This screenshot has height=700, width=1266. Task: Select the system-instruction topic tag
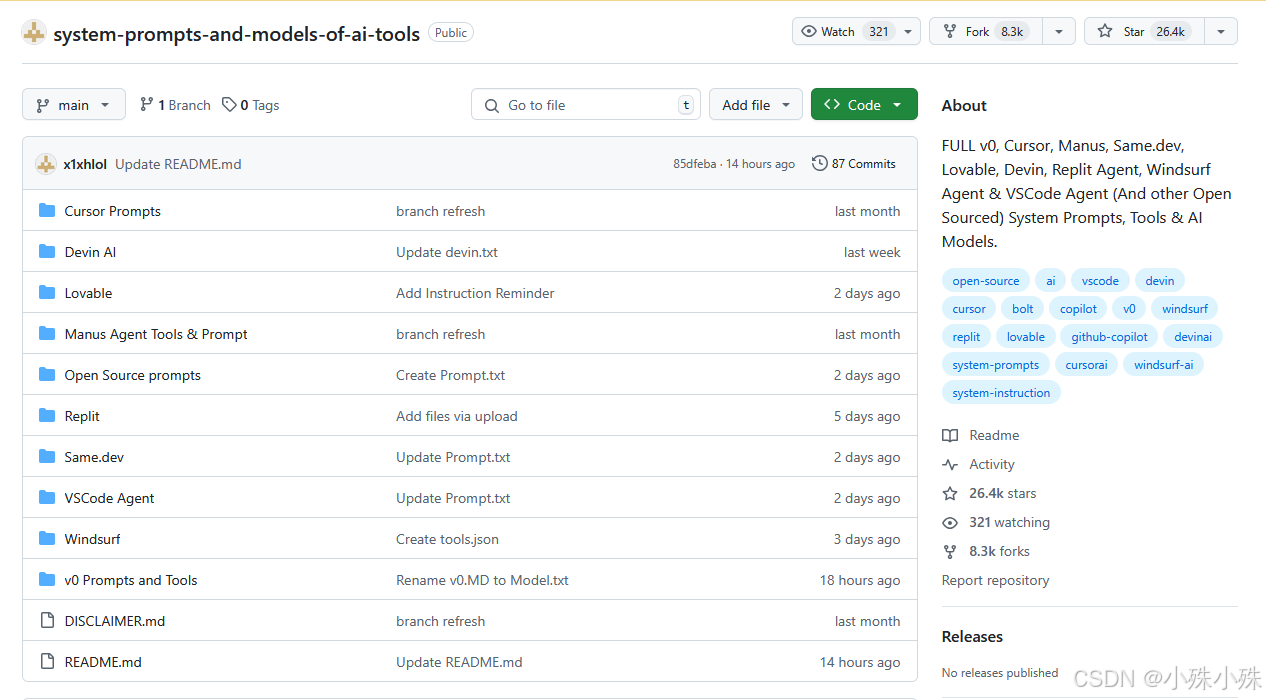[x=1001, y=393]
